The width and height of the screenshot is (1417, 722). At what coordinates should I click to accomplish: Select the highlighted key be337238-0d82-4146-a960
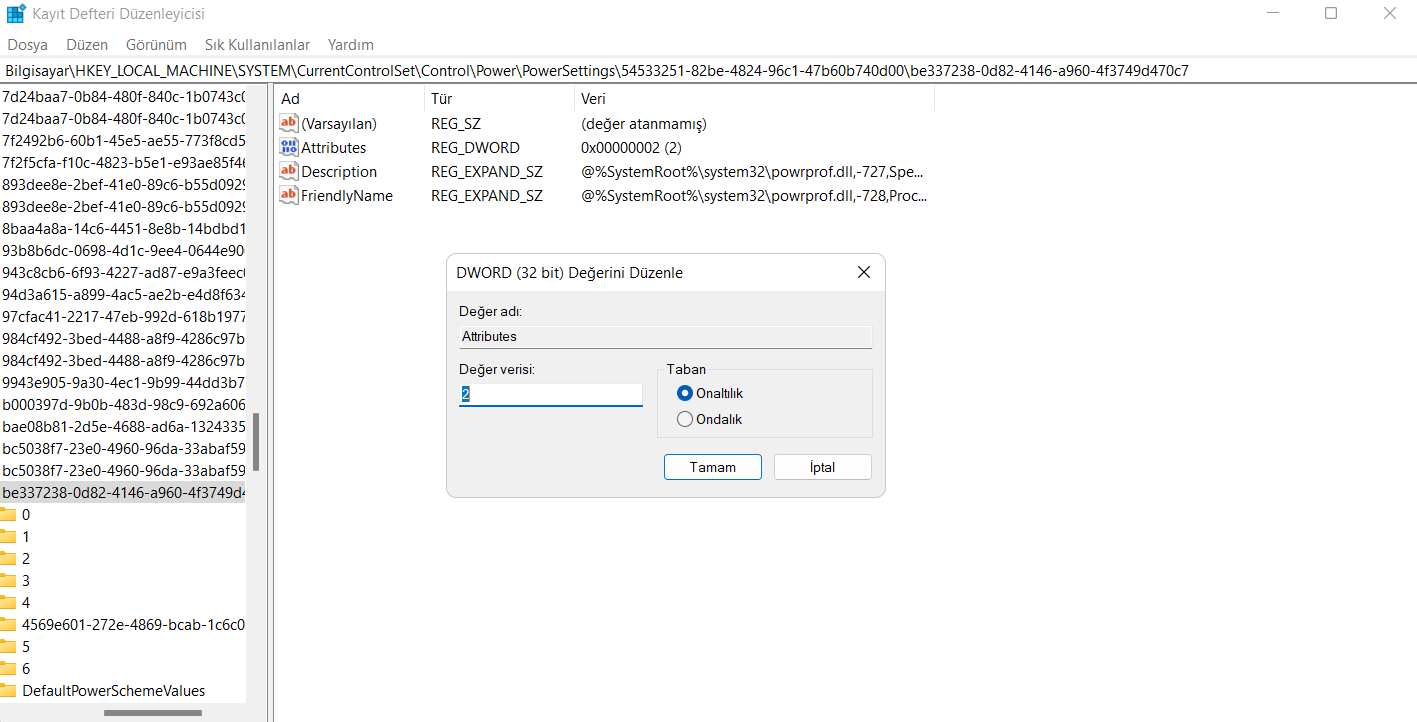pyautogui.click(x=123, y=492)
